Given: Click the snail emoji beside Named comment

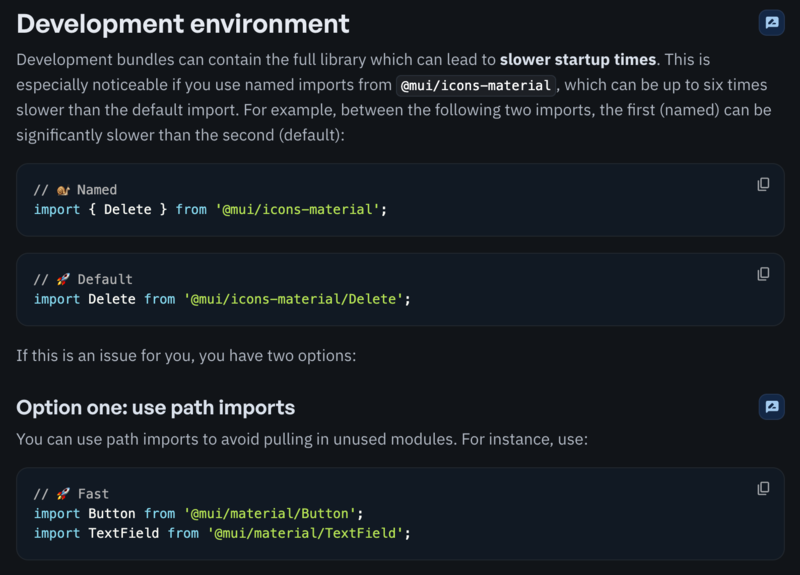Looking at the screenshot, I should click(x=62, y=190).
